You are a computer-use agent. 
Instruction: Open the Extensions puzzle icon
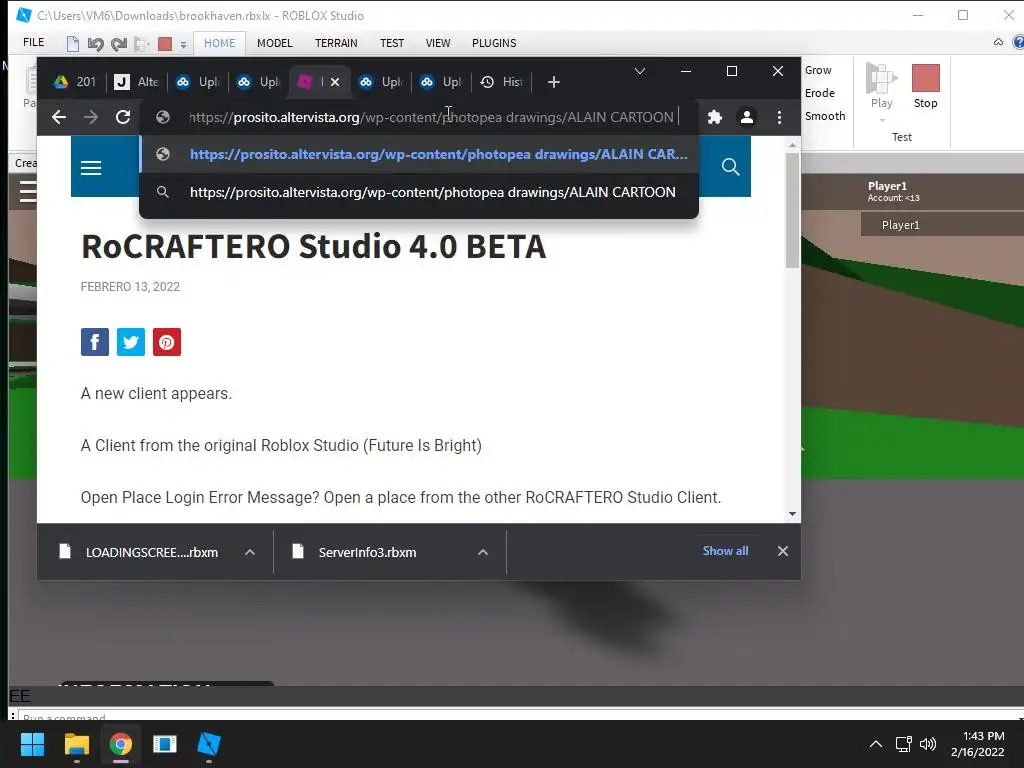coord(714,117)
